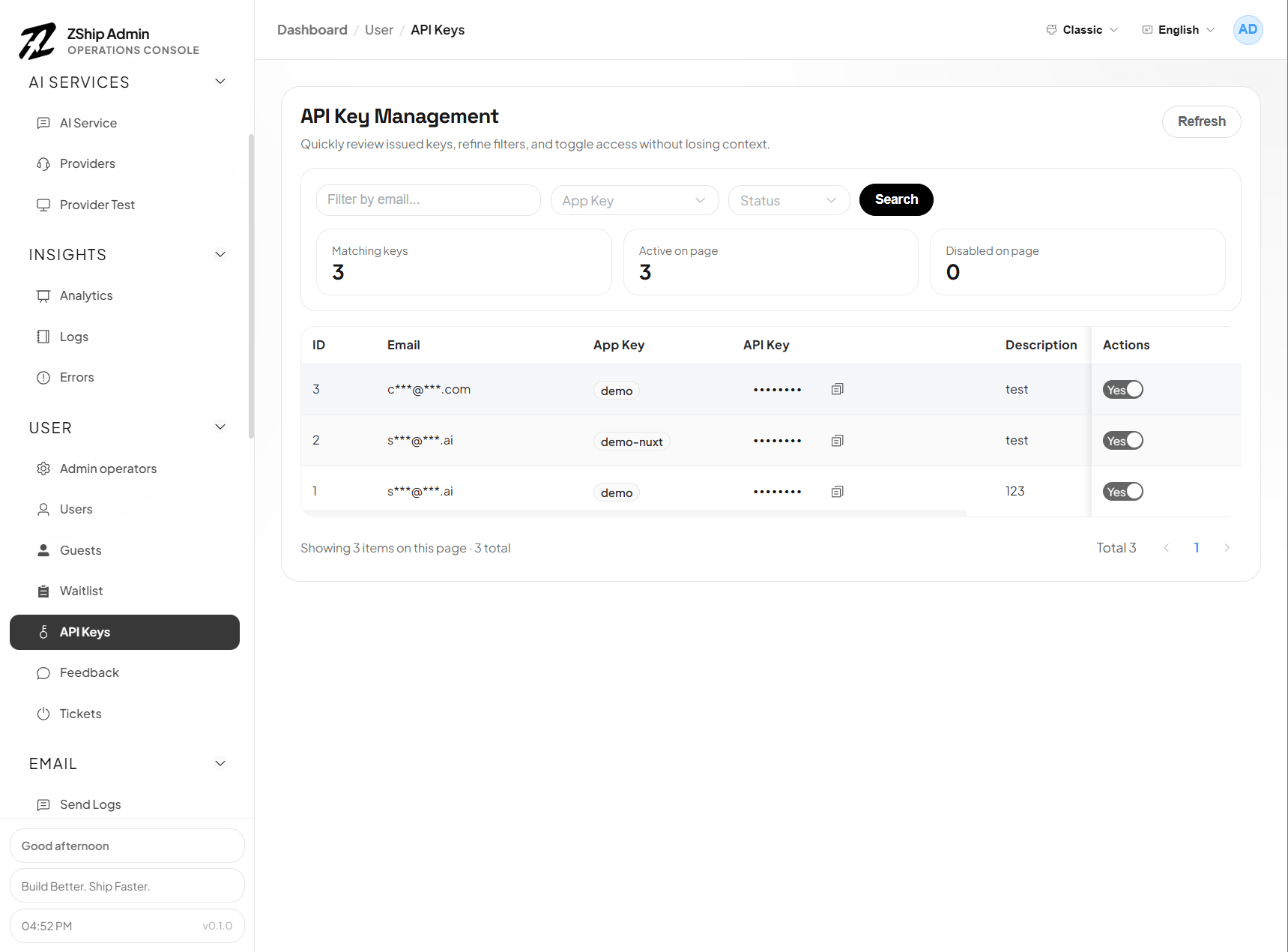Click the AD avatar in the header
This screenshot has height=952, width=1288.
click(x=1248, y=29)
